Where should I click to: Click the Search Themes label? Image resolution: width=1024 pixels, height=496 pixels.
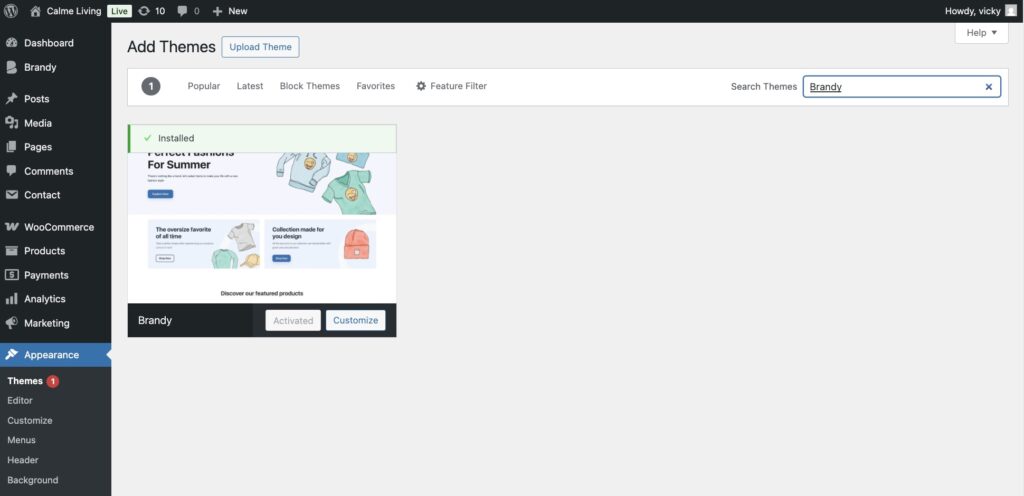click(763, 87)
